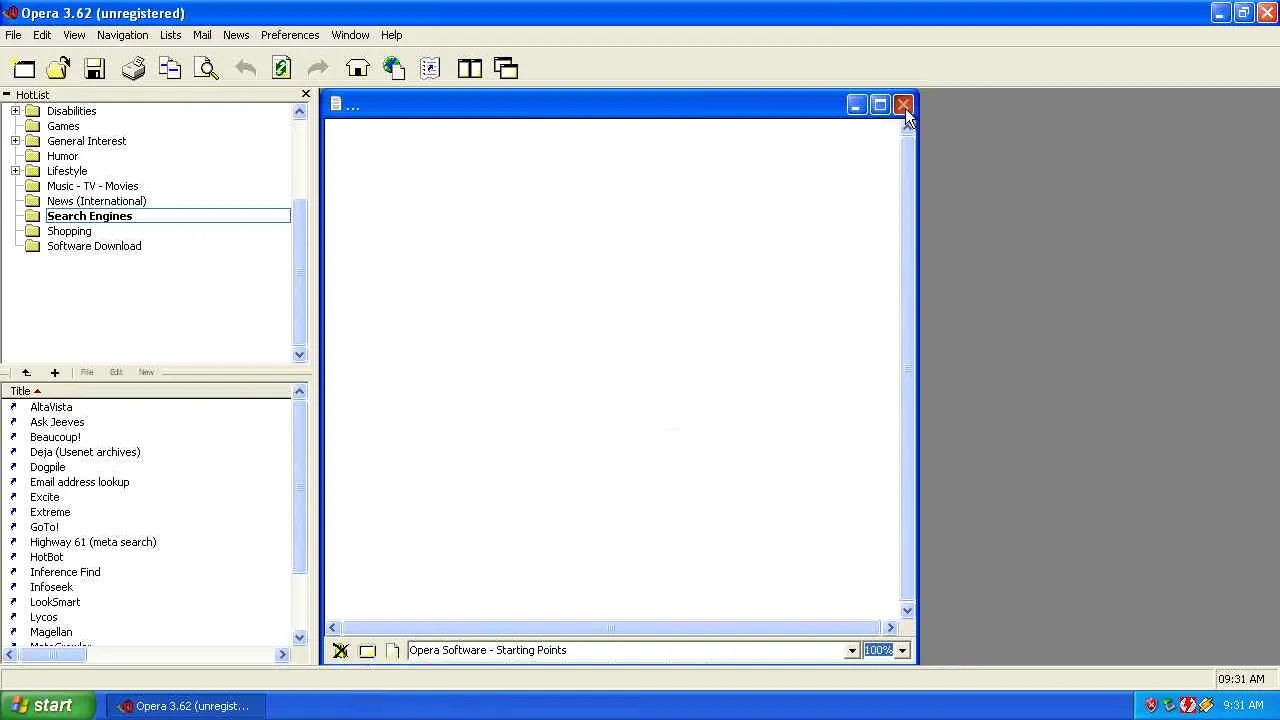Viewport: 1280px width, 720px height.
Task: Go forward with the right arrow icon
Action: 318,68
